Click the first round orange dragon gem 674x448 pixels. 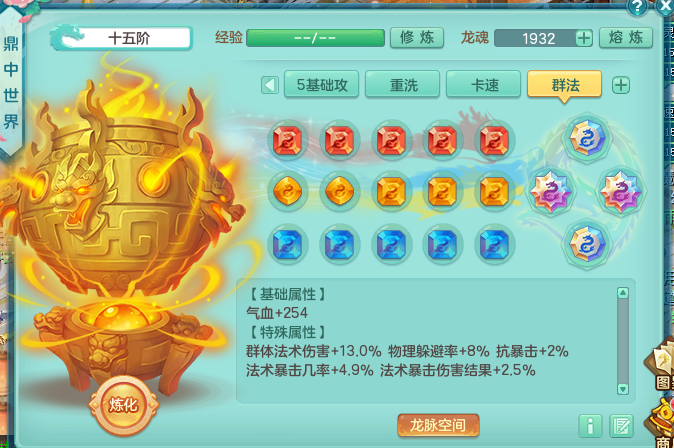(x=288, y=191)
